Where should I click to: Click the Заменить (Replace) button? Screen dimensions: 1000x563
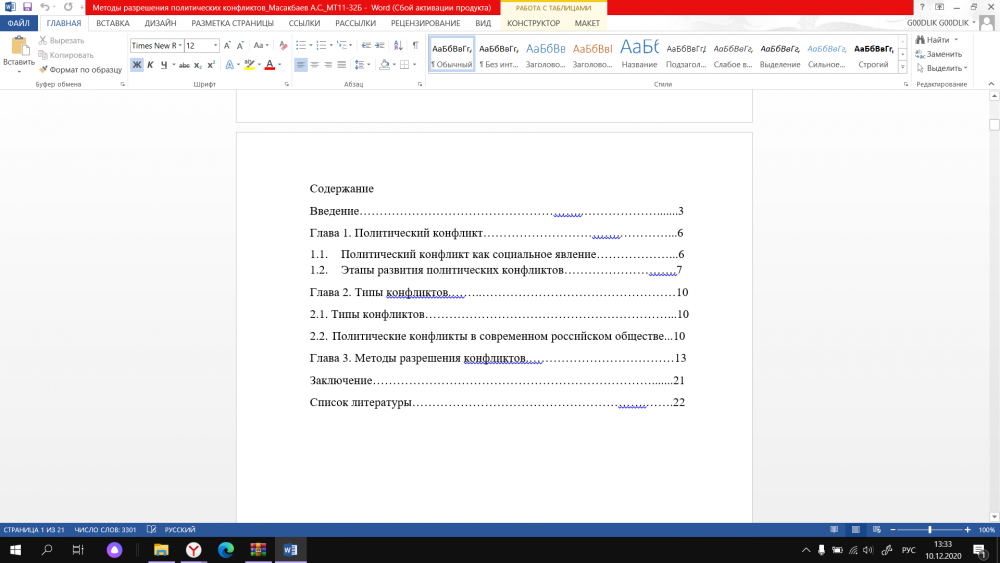click(x=943, y=54)
